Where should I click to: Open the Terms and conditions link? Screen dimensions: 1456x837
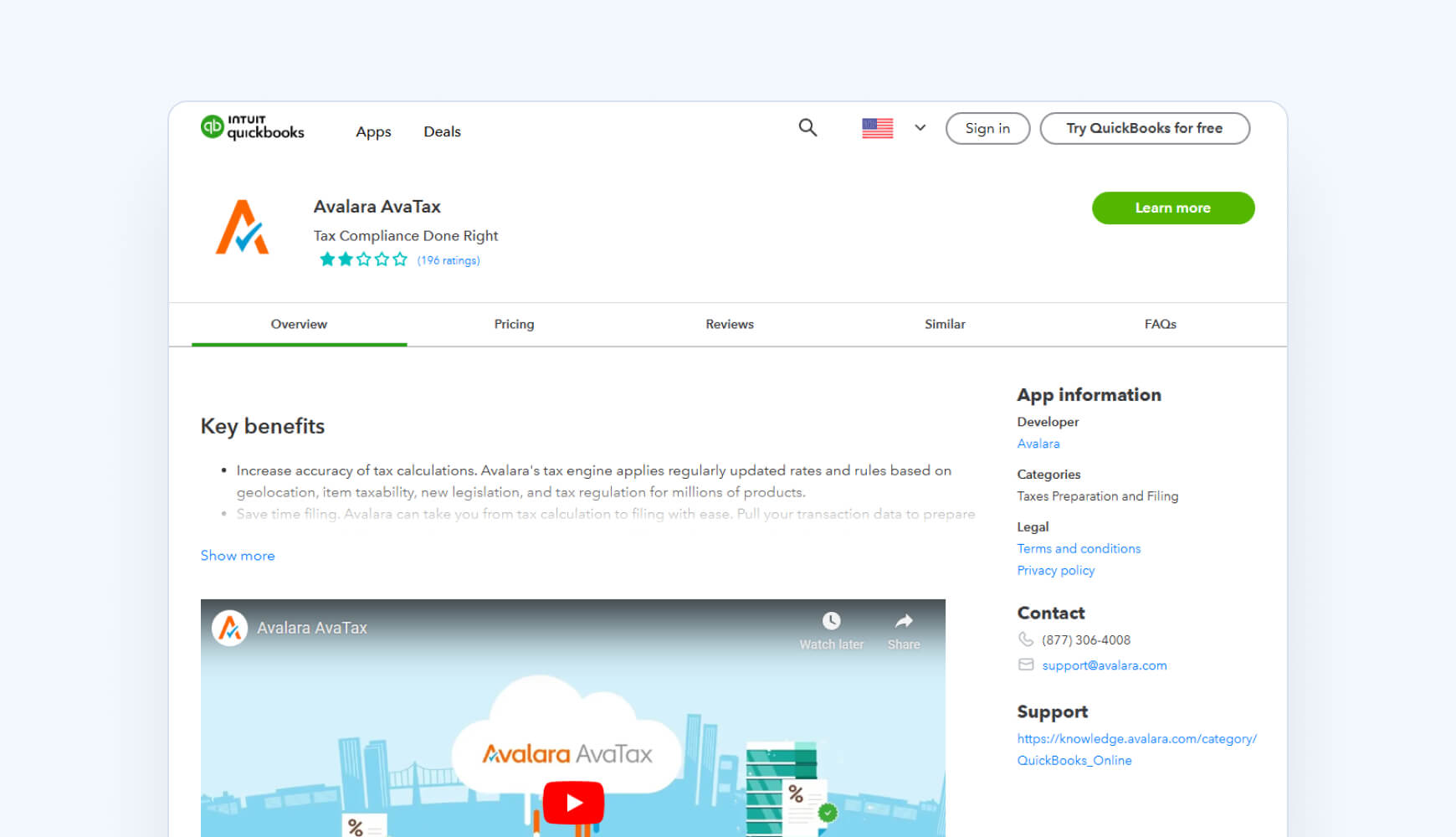pyautogui.click(x=1079, y=548)
